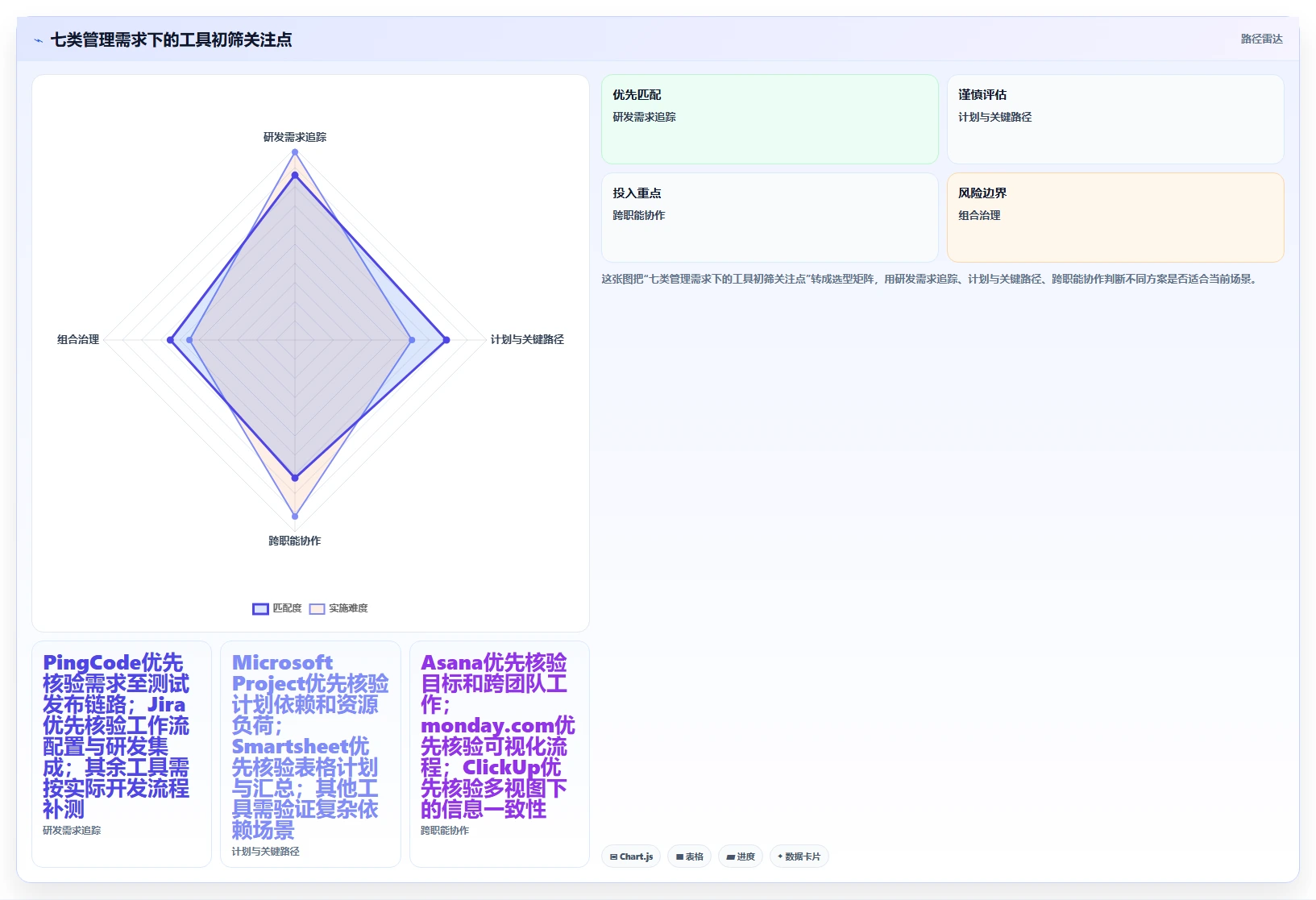Select the 投入重点 card
The height and width of the screenshot is (900, 1316).
pyautogui.click(x=770, y=218)
